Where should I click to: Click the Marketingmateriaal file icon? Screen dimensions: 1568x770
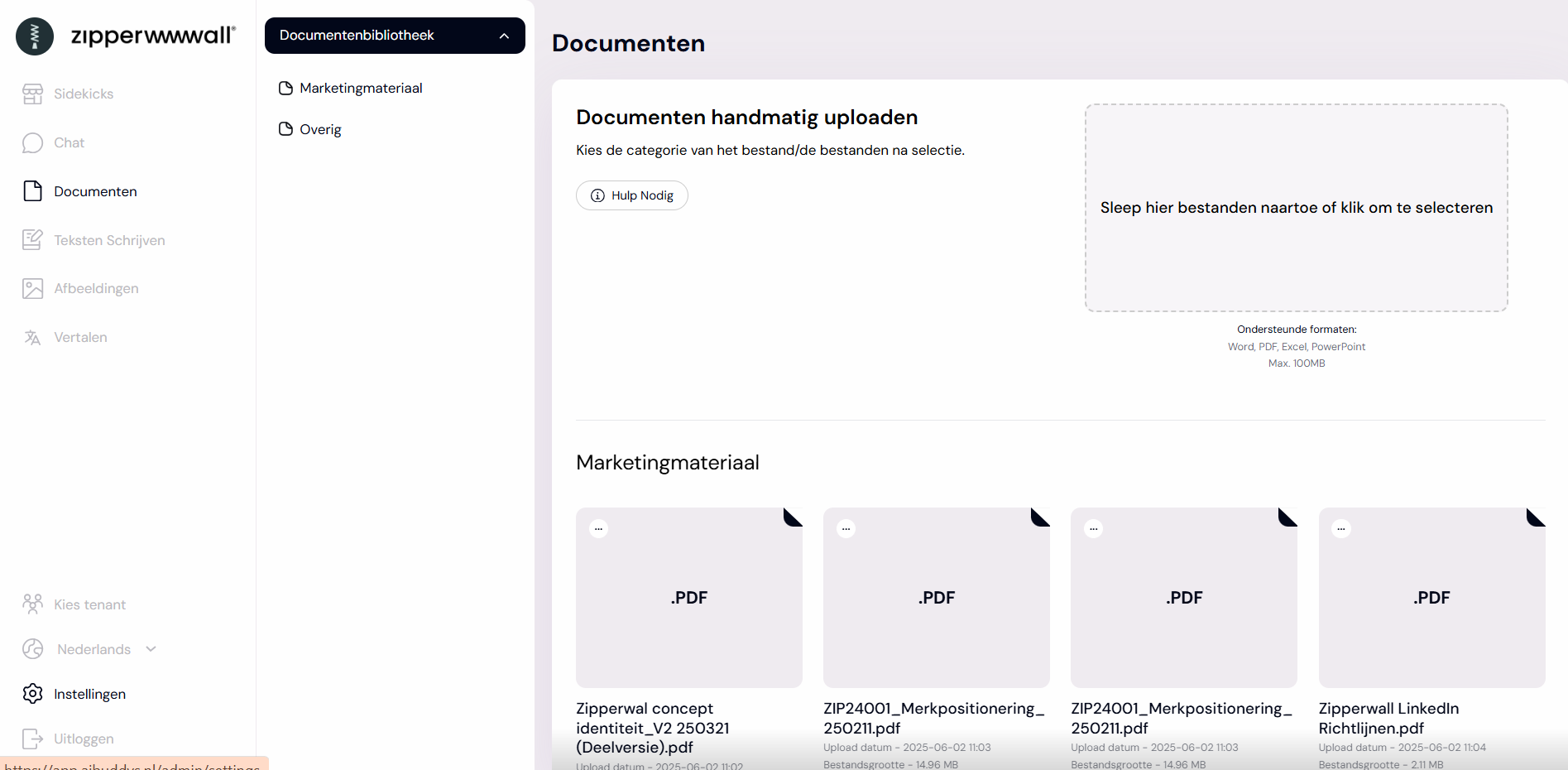(x=285, y=88)
